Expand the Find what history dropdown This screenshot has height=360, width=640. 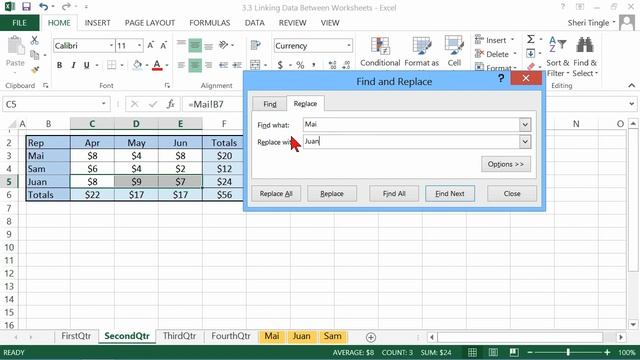click(x=525, y=124)
